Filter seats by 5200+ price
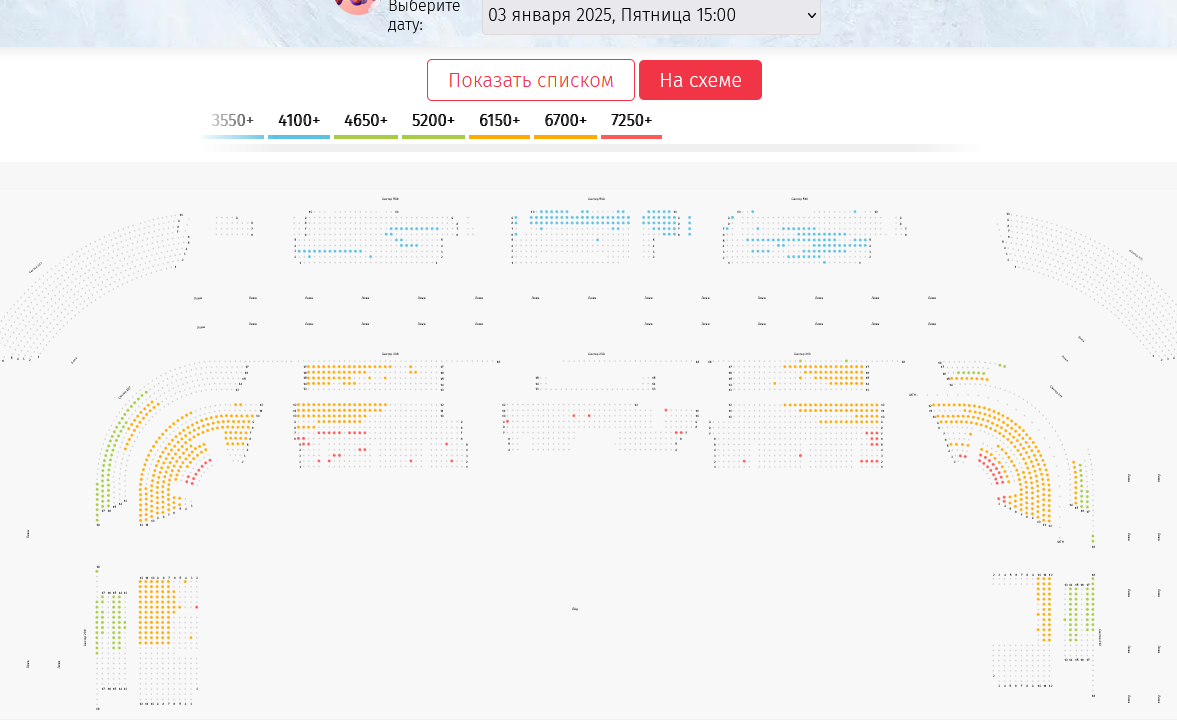The image size is (1177, 720). (x=433, y=121)
